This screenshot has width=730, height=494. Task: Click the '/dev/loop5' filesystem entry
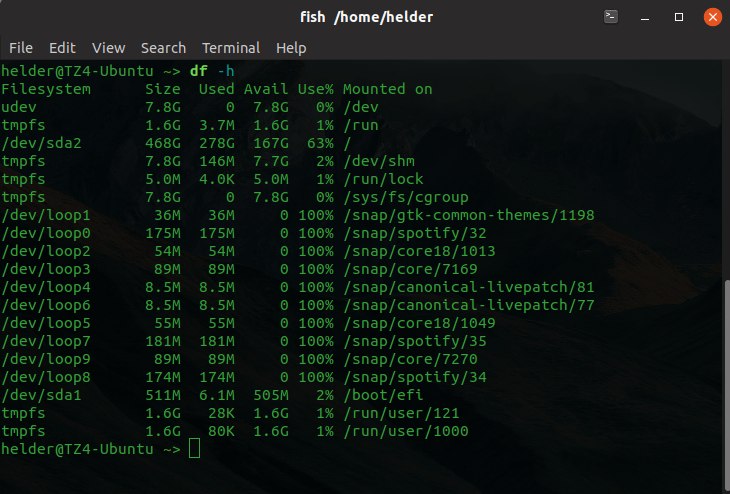(x=46, y=324)
